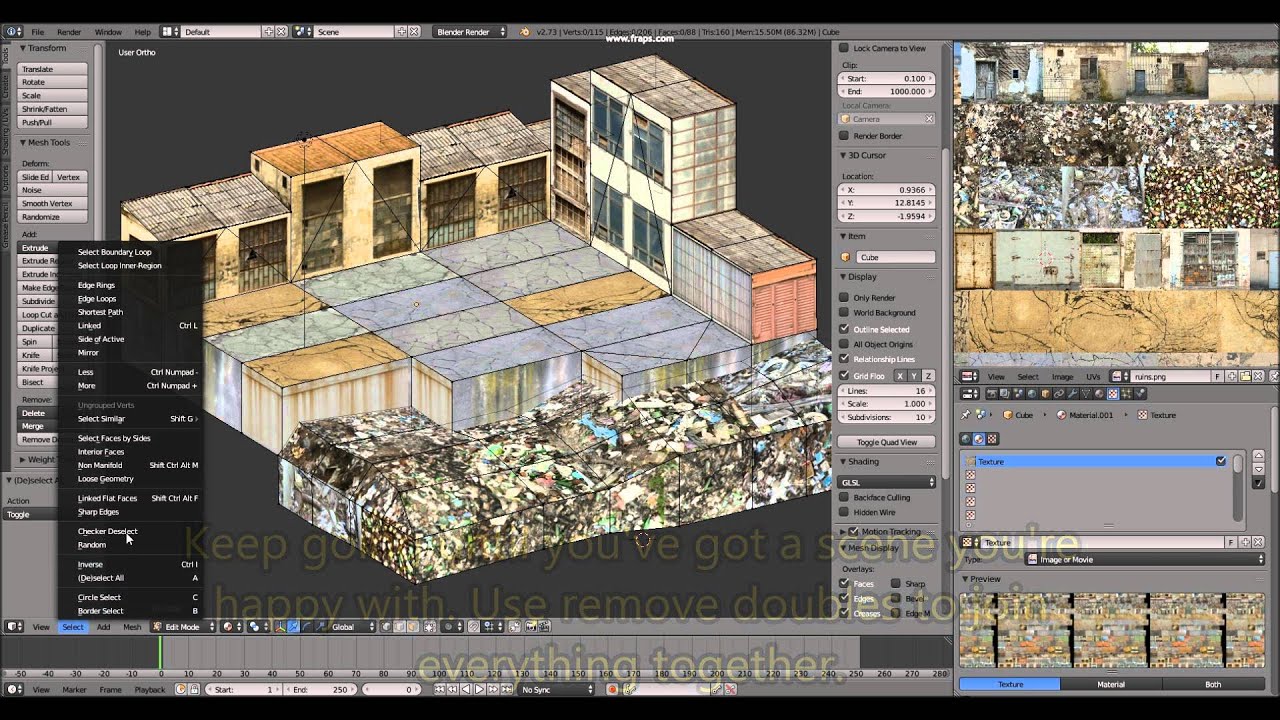Viewport: 1280px width, 720px height.
Task: Click the End frame field in timeline
Action: pos(321,690)
